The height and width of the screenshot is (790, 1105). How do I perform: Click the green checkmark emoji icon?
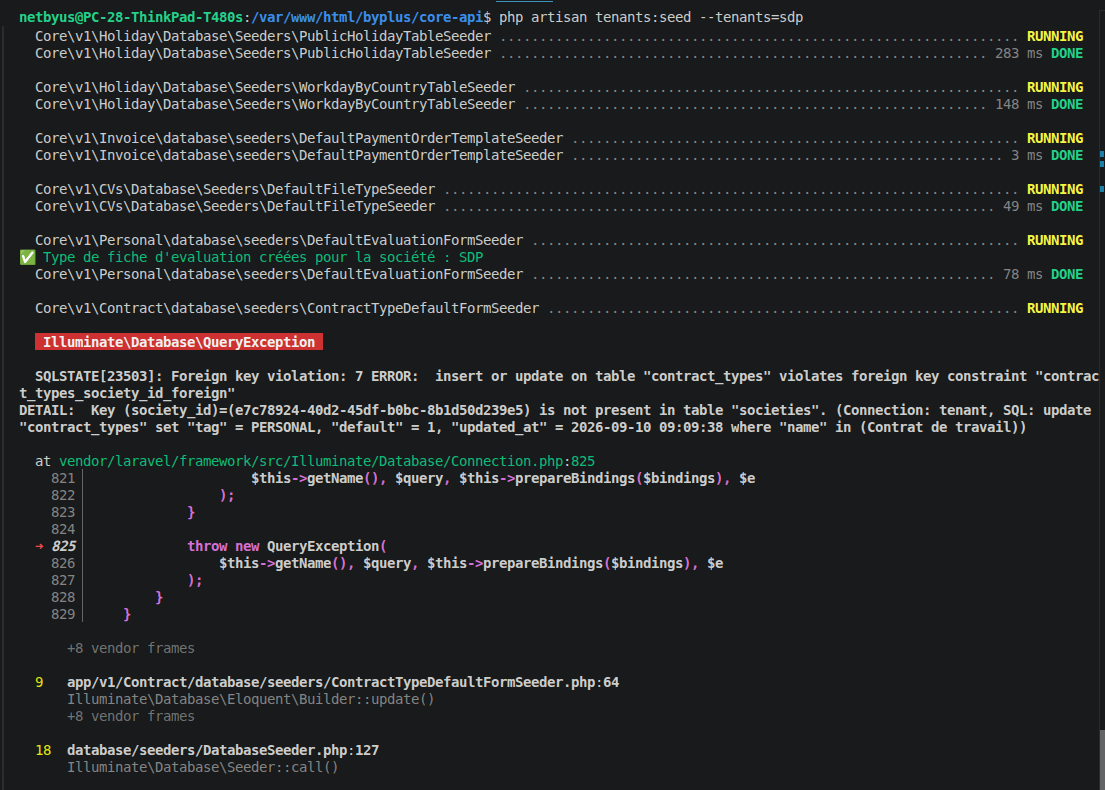click(x=27, y=257)
